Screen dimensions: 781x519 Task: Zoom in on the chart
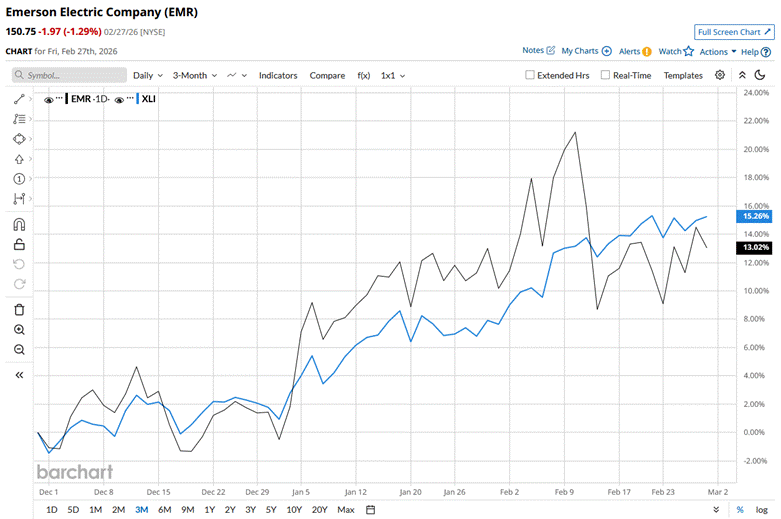point(19,329)
